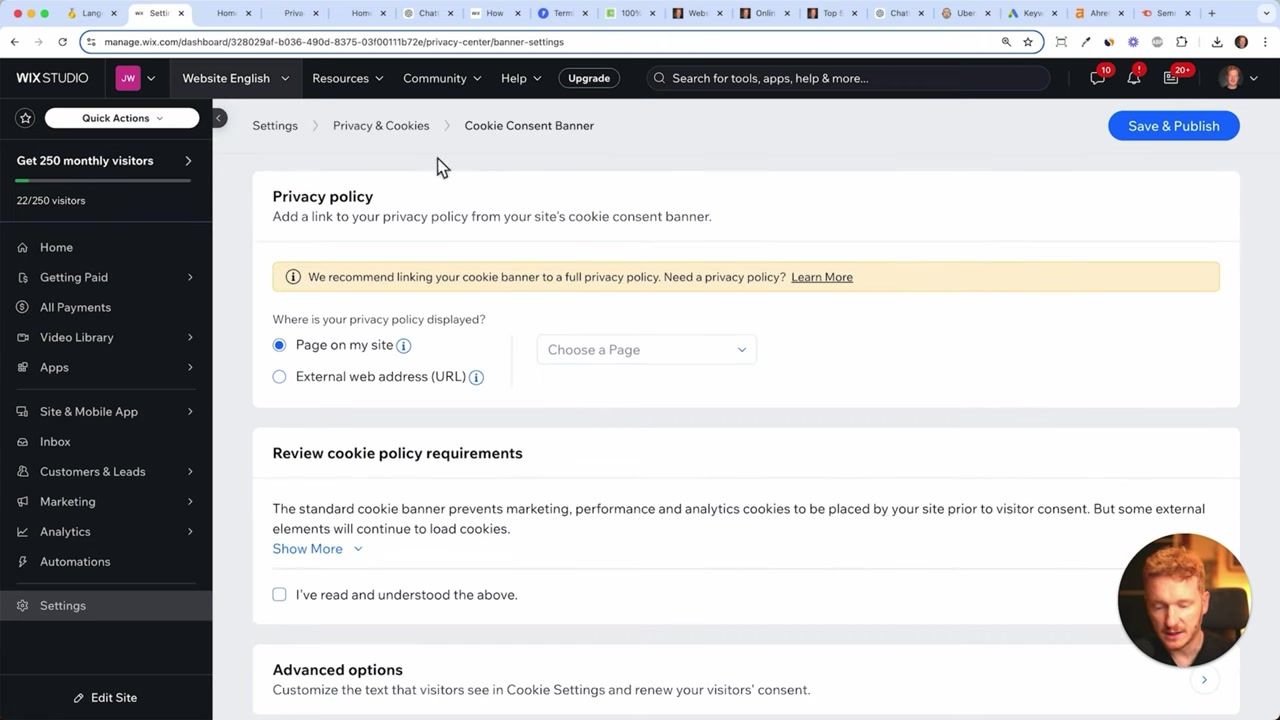1280x720 pixels.
Task: Collapse the sidebar using the arrow button
Action: tap(218, 118)
